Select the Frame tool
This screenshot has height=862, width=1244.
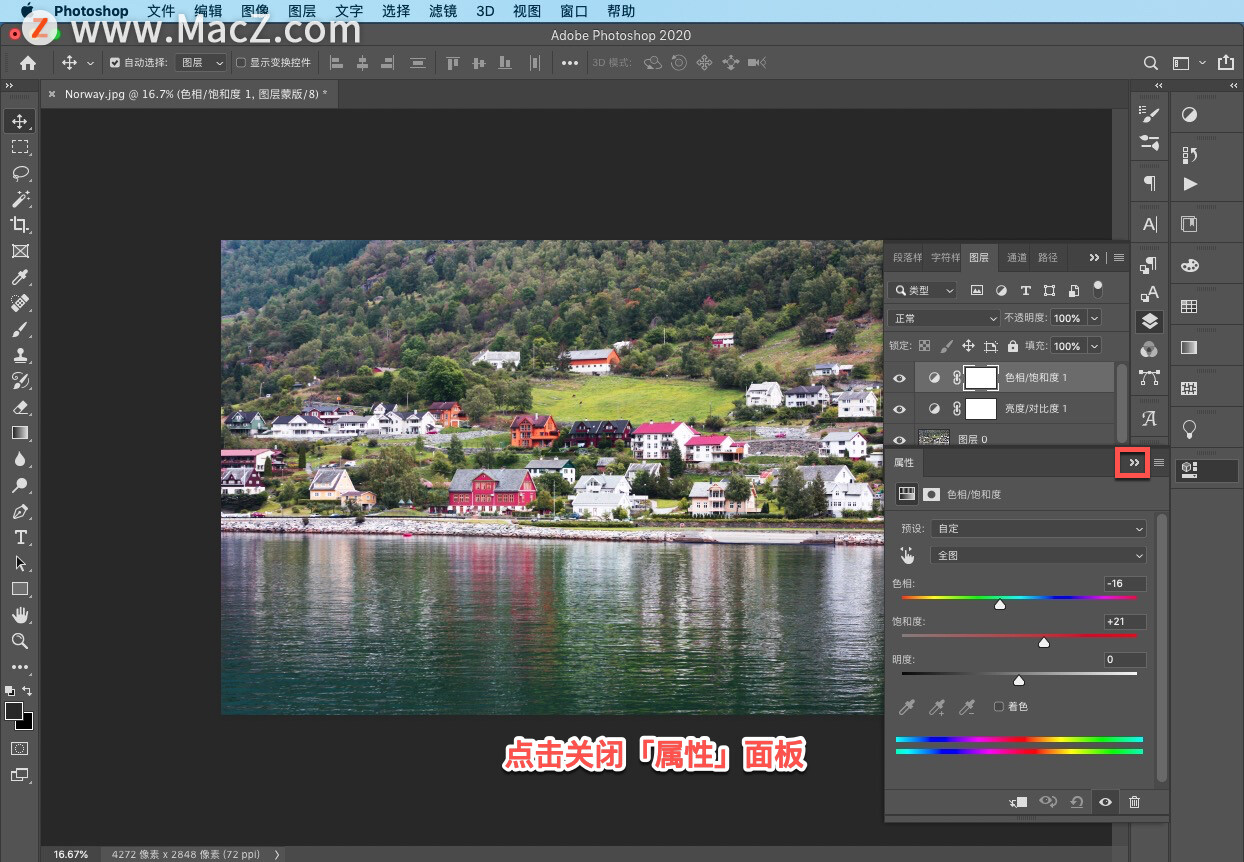coord(20,251)
